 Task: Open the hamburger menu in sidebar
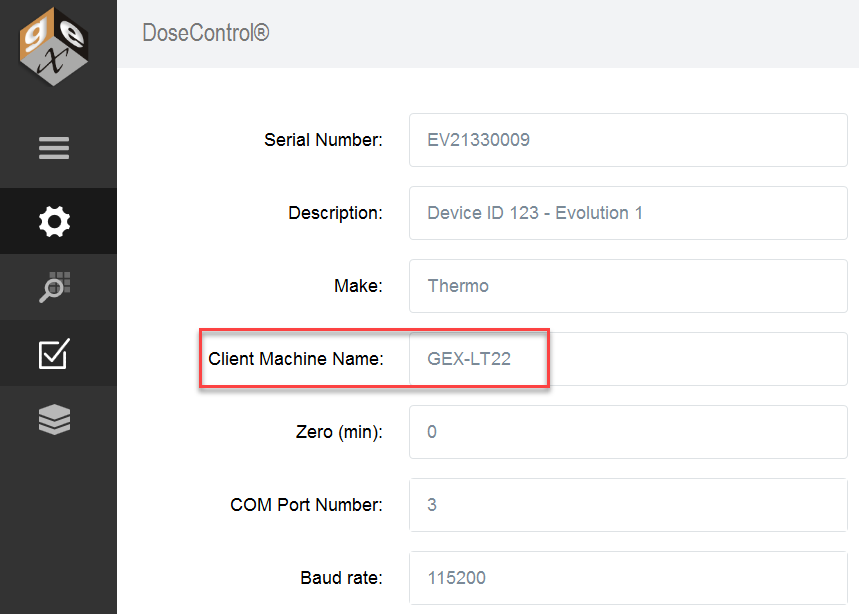pyautogui.click(x=54, y=148)
